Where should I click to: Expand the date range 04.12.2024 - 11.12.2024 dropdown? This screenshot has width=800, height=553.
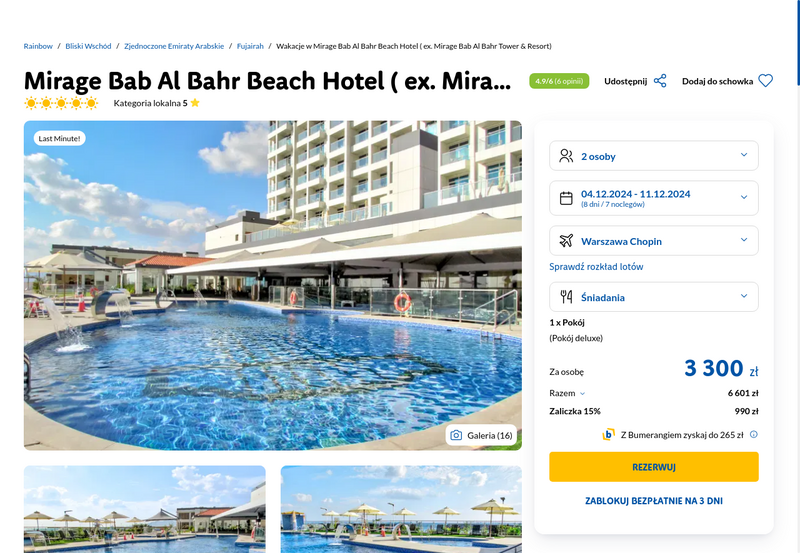(x=654, y=198)
